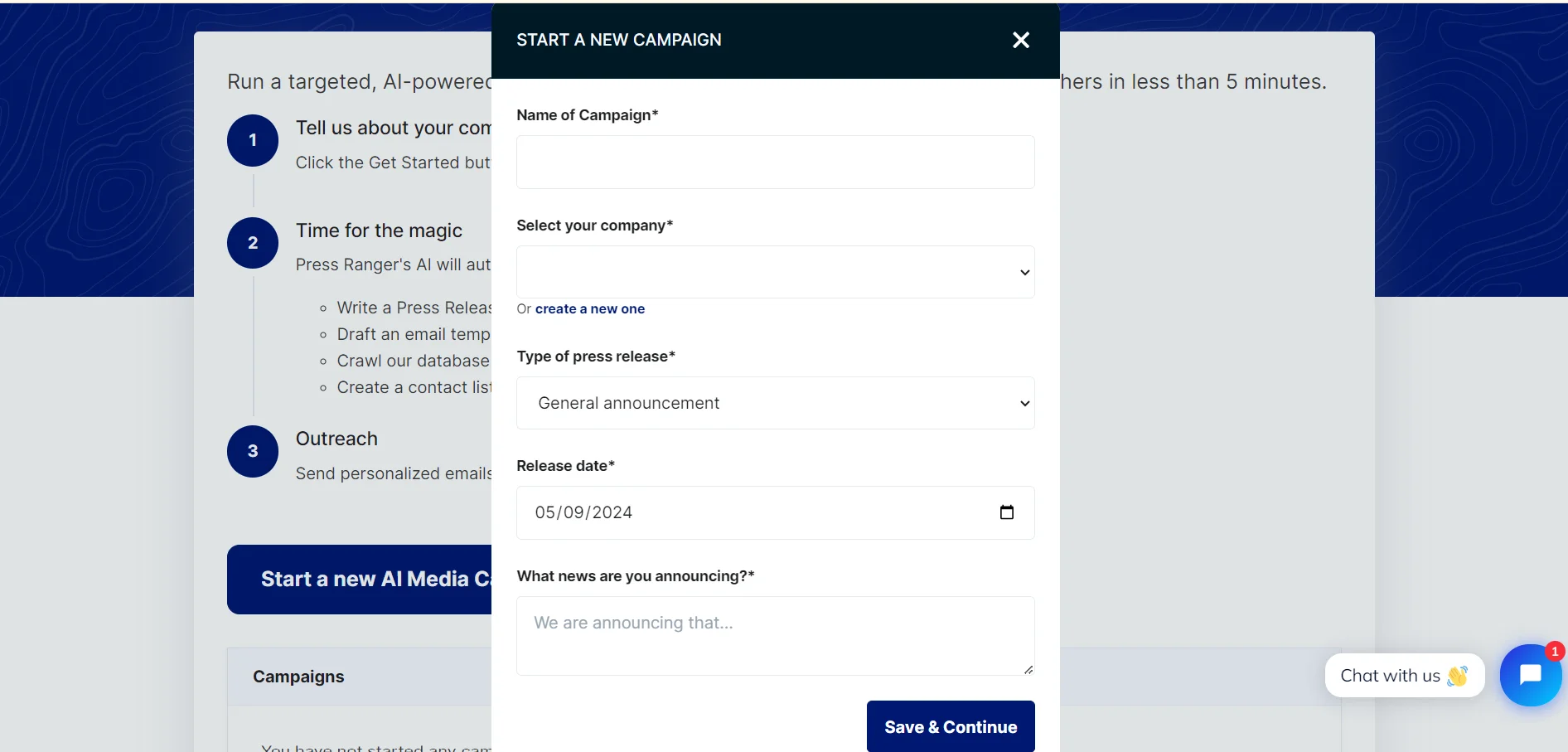This screenshot has height=752, width=1568.
Task: Open the Select your company dropdown
Action: point(774,272)
